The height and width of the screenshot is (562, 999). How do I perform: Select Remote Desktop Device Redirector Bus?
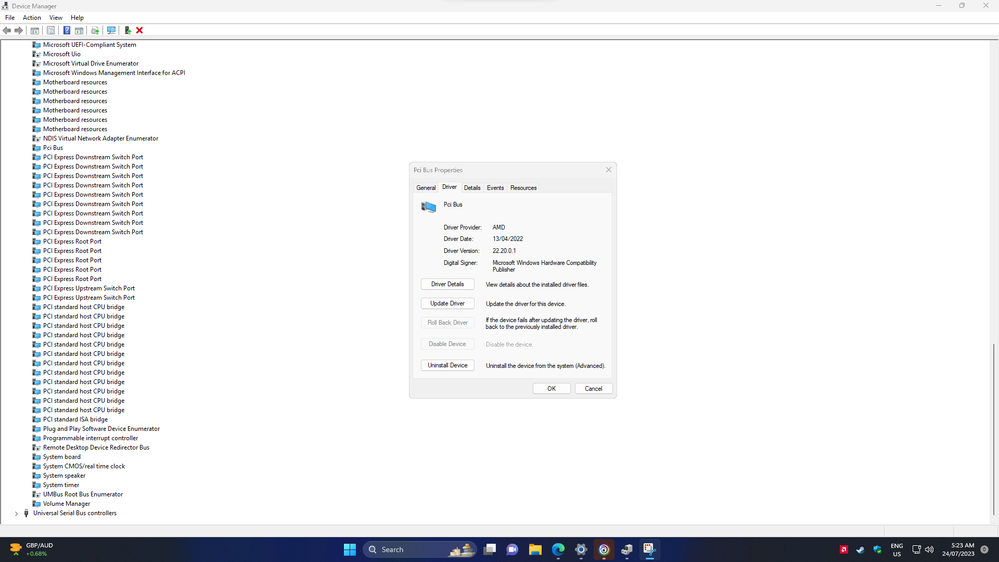pos(96,447)
